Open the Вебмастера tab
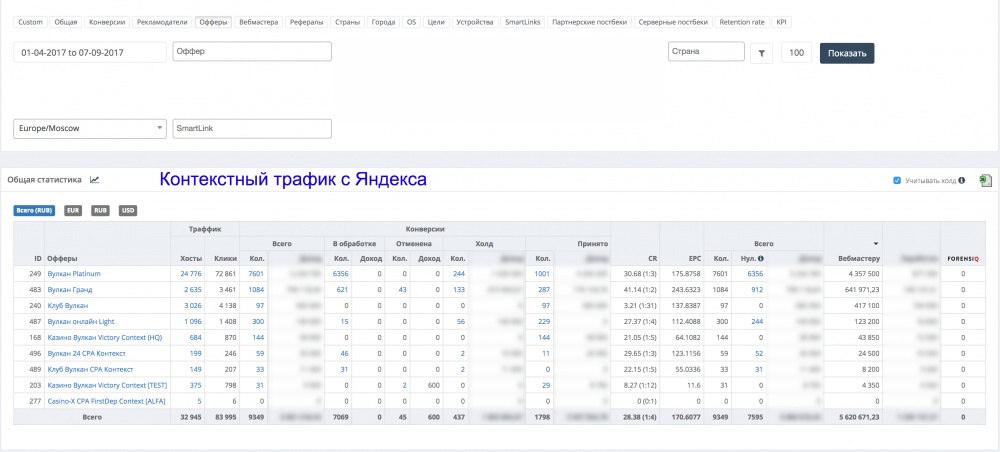This screenshot has width=1000, height=452. (x=258, y=22)
